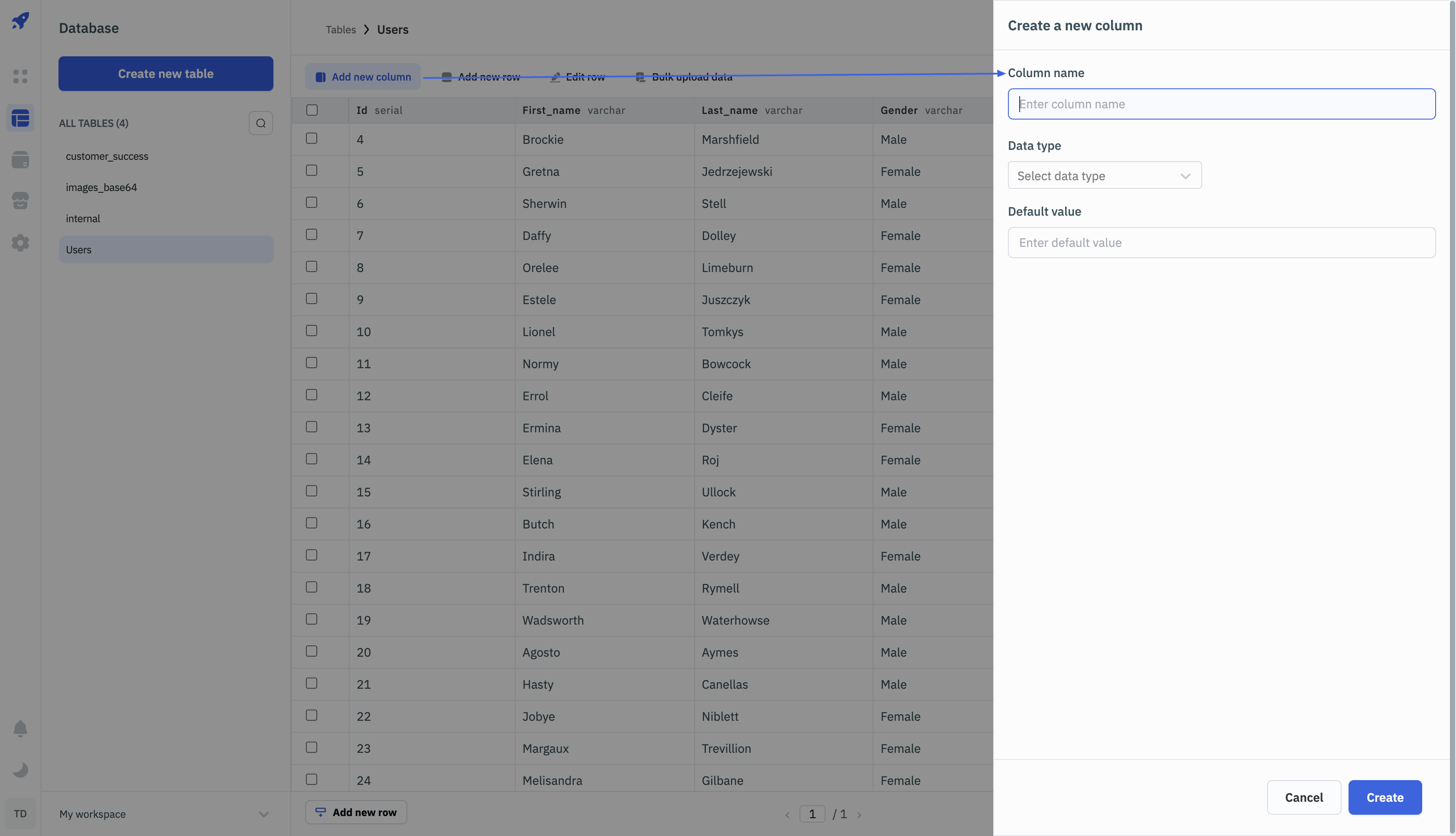The height and width of the screenshot is (836, 1456).
Task: Open the settings gear icon
Action: [x=20, y=242]
